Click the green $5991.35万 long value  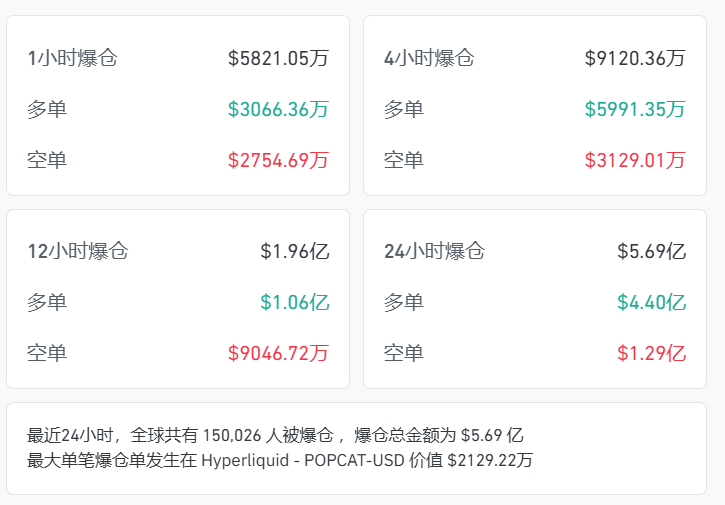click(635, 109)
